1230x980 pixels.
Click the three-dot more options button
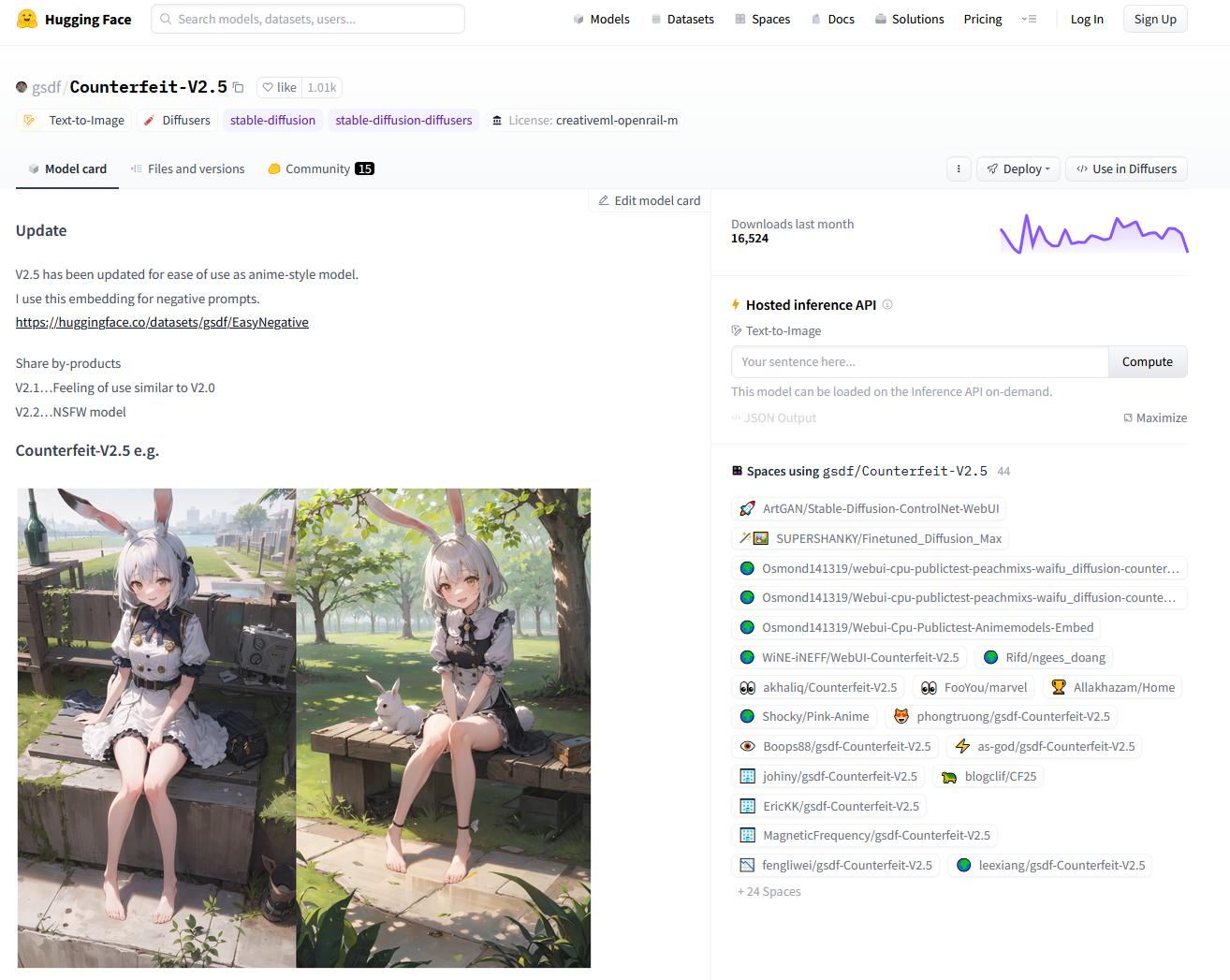959,169
